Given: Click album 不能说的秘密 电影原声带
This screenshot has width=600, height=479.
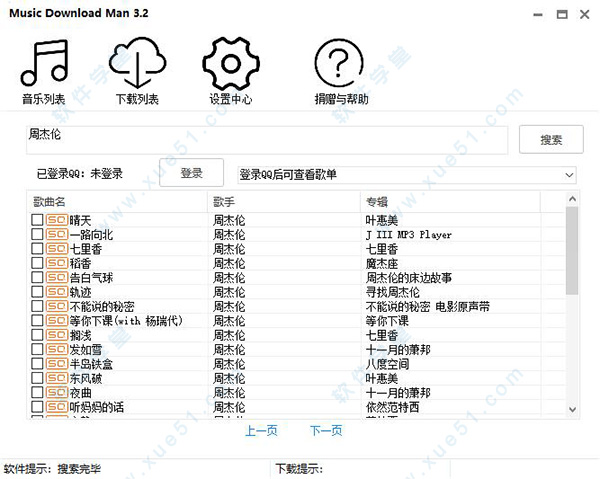Looking at the screenshot, I should (x=427, y=306).
